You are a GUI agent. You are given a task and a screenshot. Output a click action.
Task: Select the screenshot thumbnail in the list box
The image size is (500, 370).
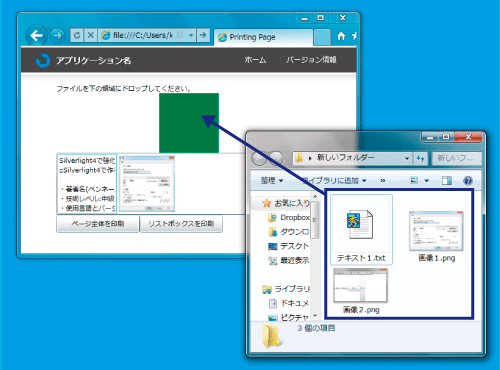(147, 184)
